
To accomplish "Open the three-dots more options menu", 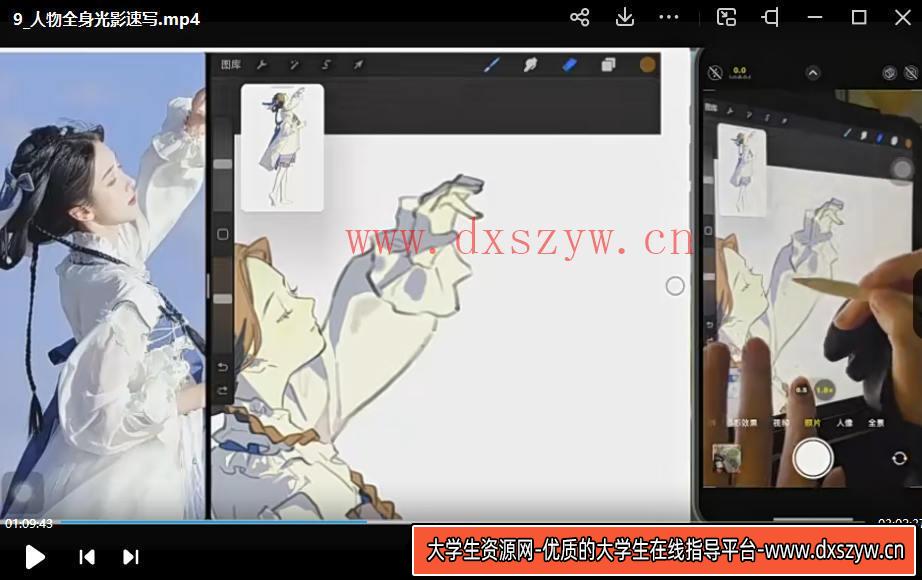I will point(669,17).
